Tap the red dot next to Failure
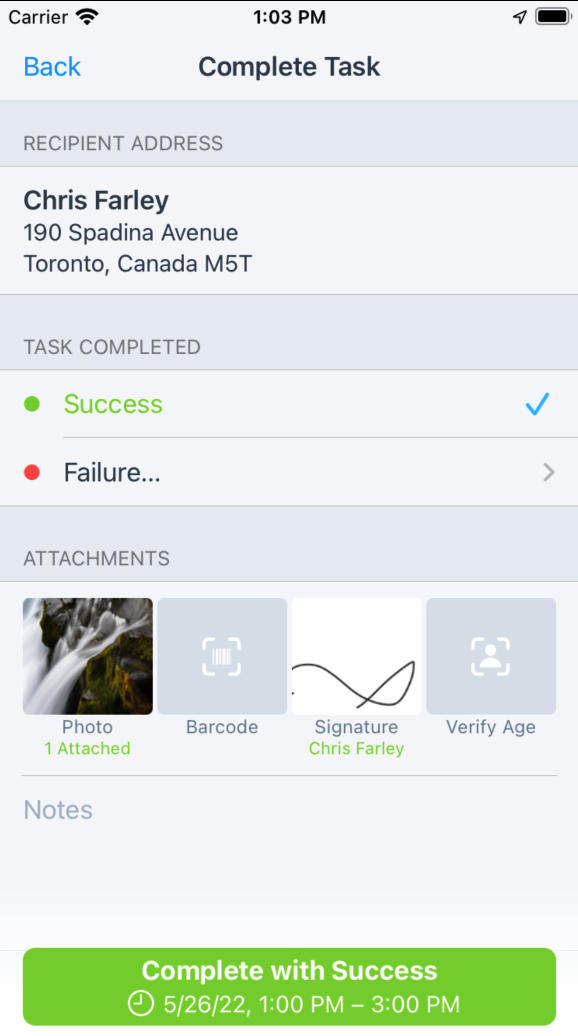This screenshot has width=578, height=1036. click(32, 472)
